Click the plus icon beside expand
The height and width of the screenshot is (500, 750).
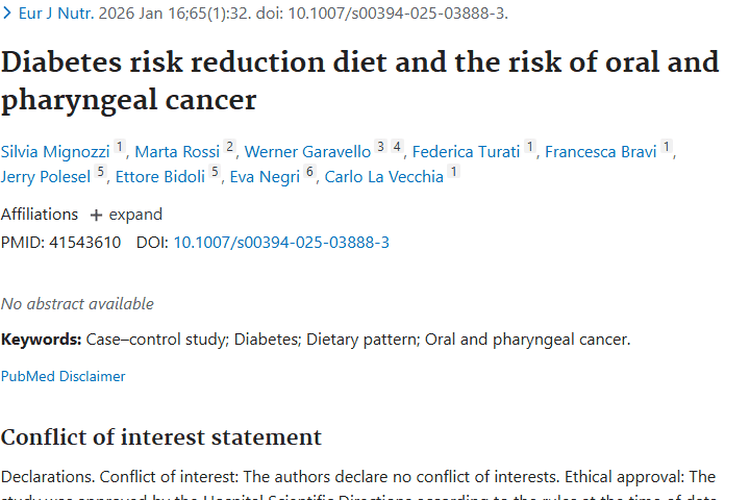click(96, 215)
